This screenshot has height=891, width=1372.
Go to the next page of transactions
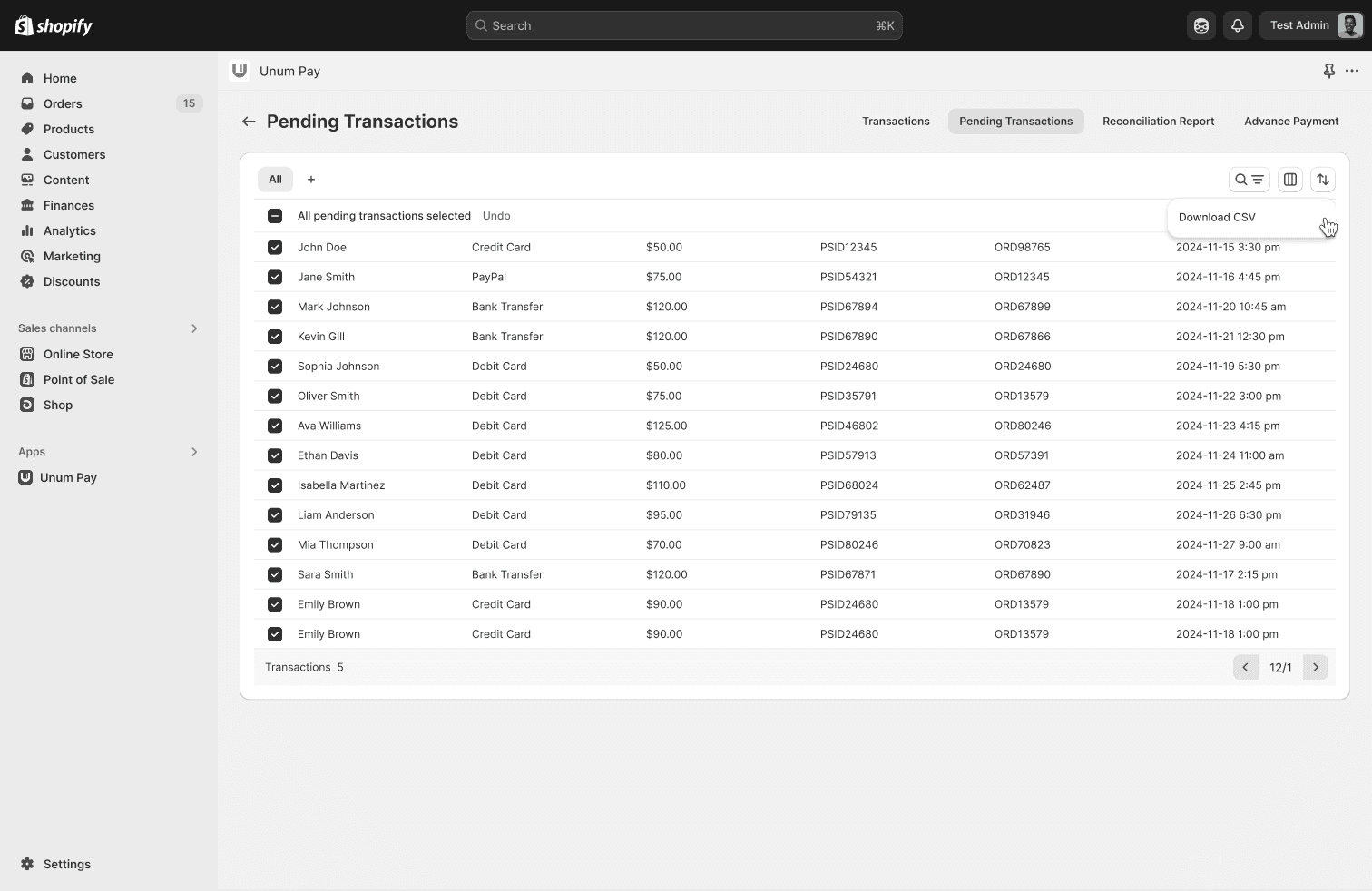(x=1315, y=668)
